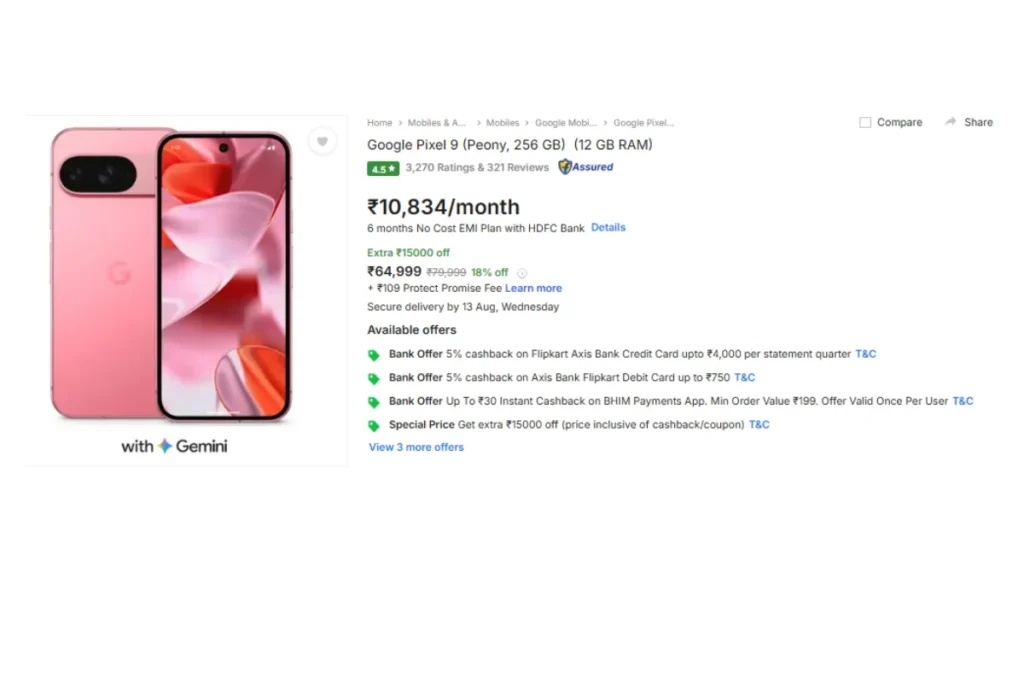Click green tag icon of Special Price offer
Screen dimensions: 1024x683
click(374, 426)
